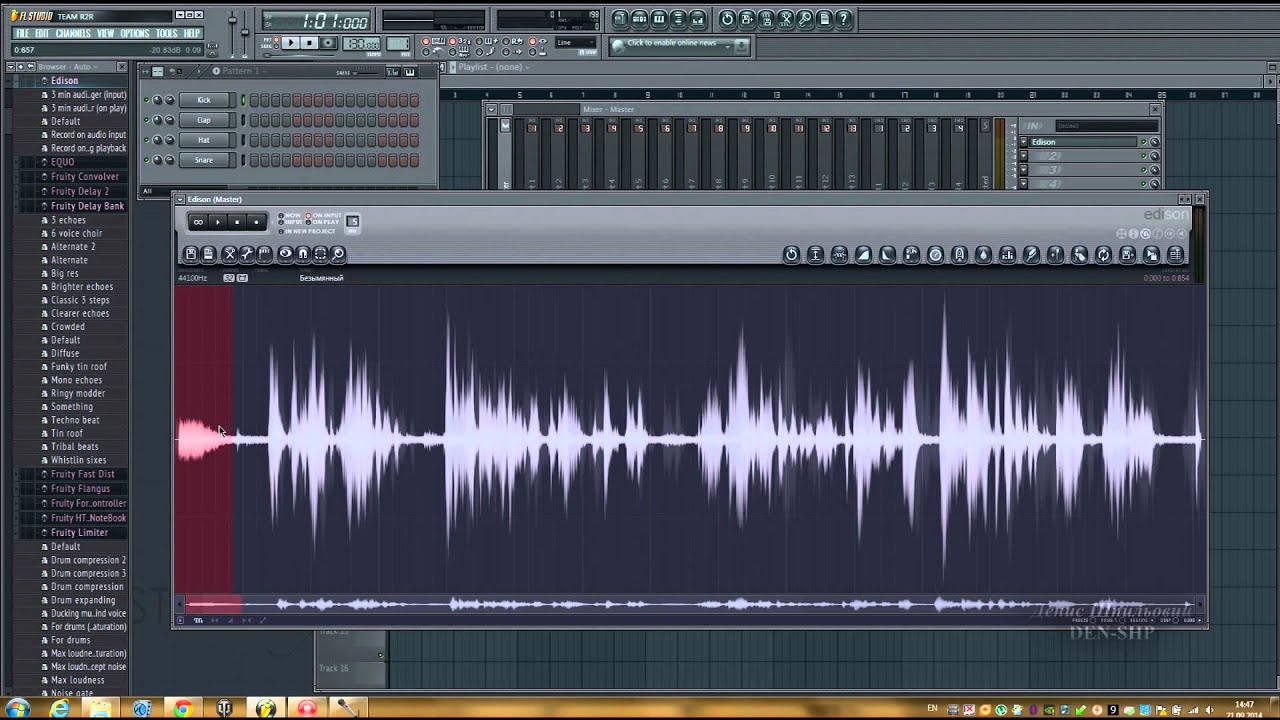Open the Edison window menu arrow

point(181,200)
